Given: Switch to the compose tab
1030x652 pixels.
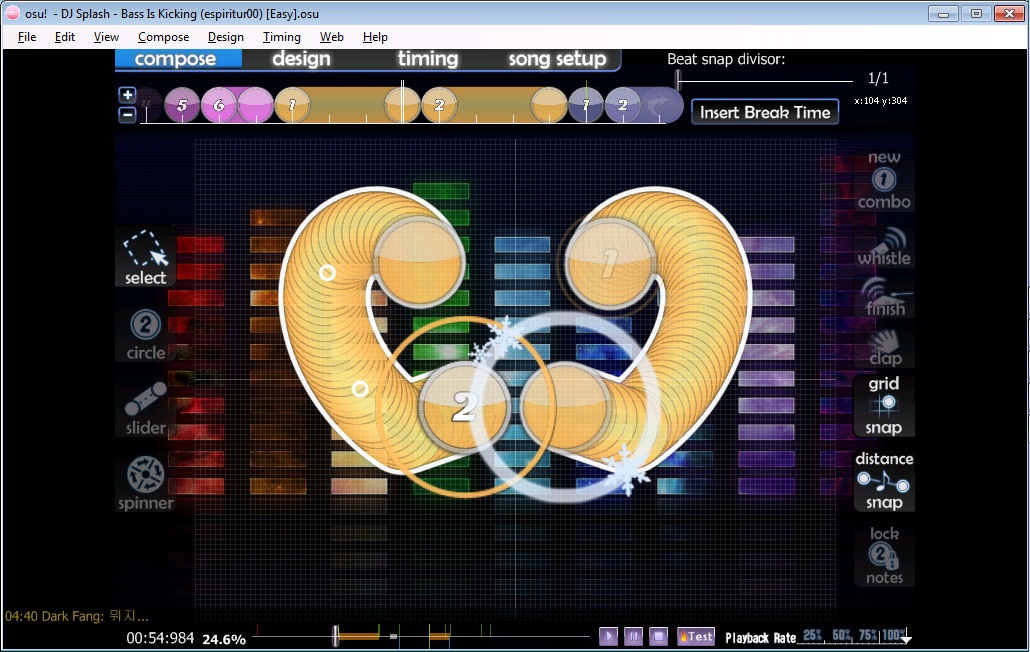Looking at the screenshot, I should click(175, 58).
